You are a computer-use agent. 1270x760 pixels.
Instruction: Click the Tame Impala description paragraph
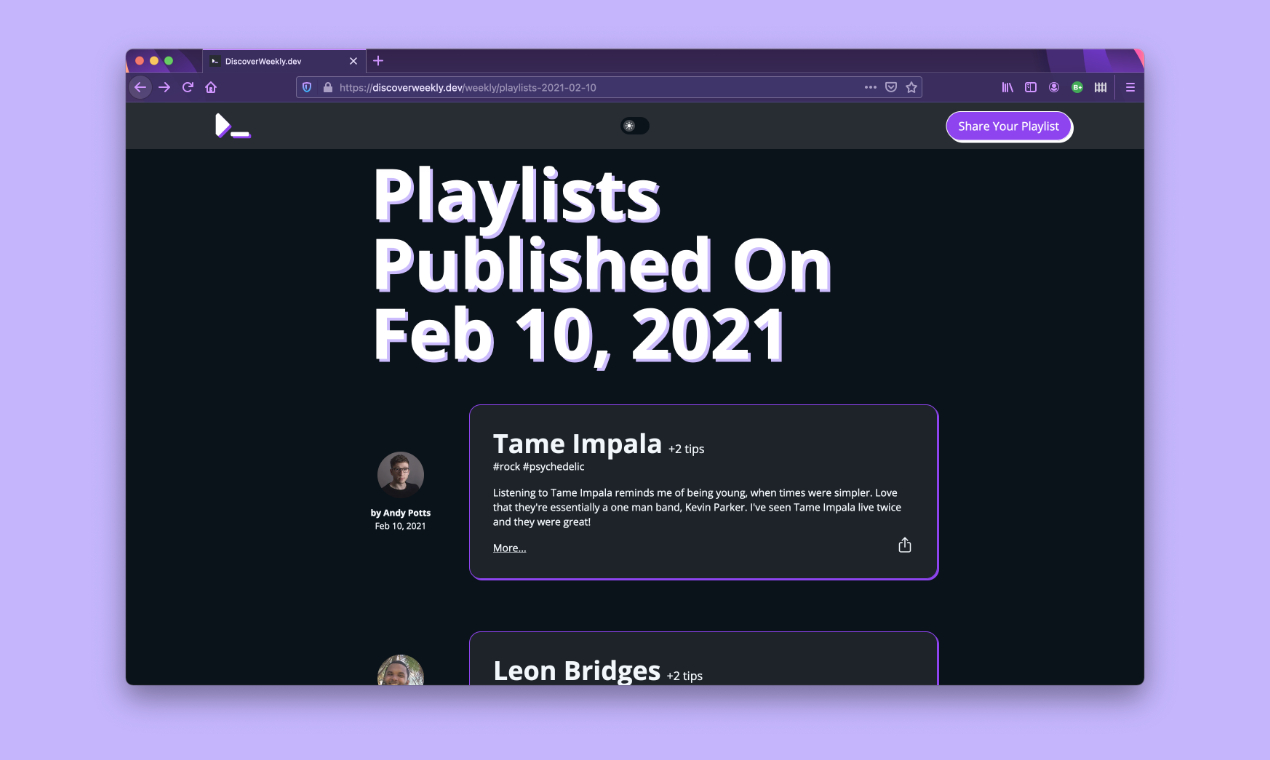point(697,507)
